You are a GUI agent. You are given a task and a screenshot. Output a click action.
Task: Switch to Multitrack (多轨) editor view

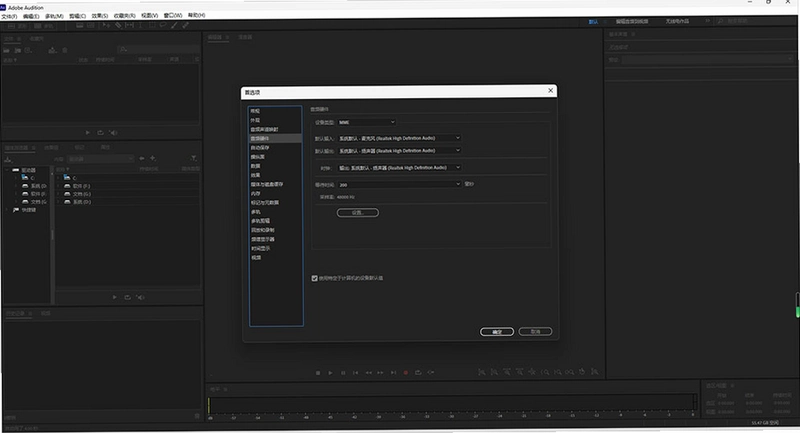tap(43, 26)
